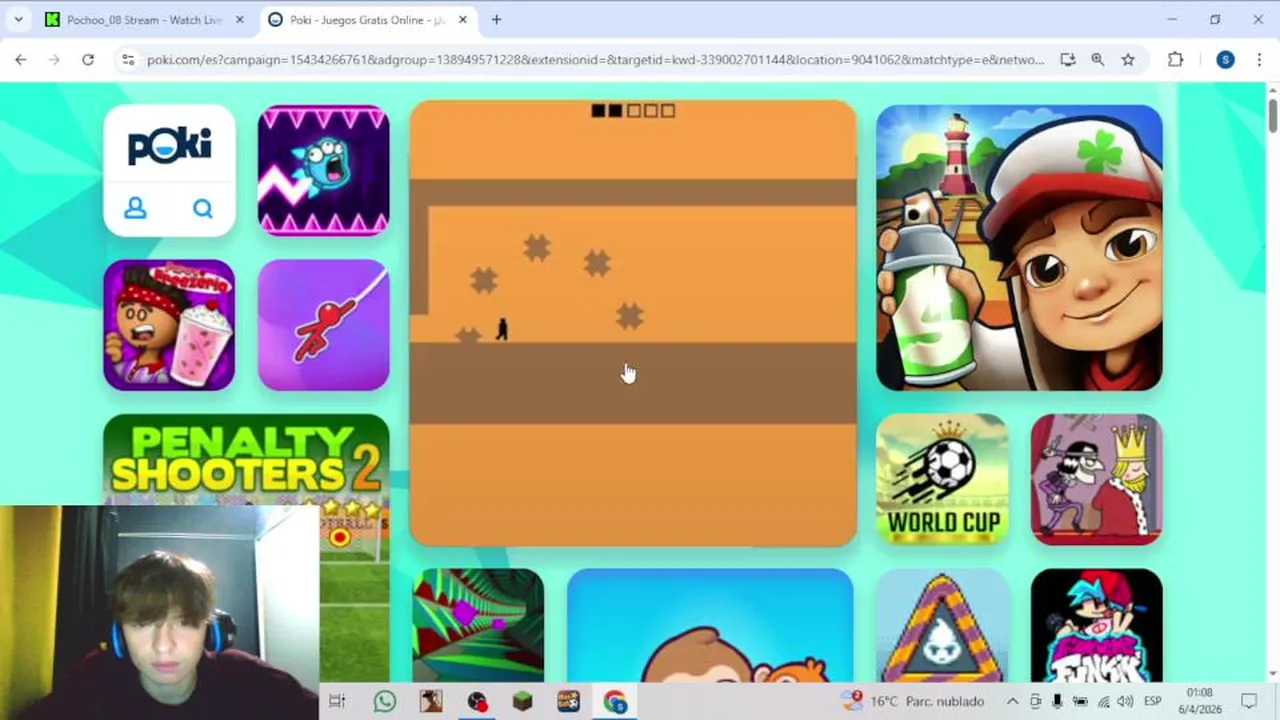Click the Poki user profile icon
The width and height of the screenshot is (1280, 720).
click(135, 208)
